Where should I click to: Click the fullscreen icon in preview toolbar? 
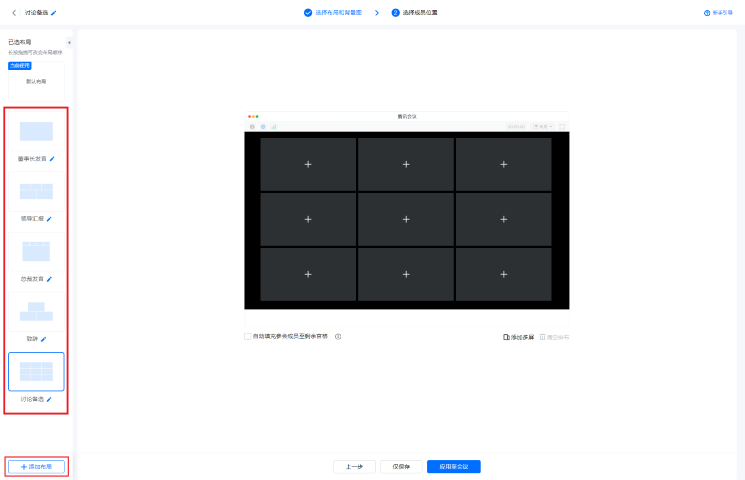click(562, 127)
